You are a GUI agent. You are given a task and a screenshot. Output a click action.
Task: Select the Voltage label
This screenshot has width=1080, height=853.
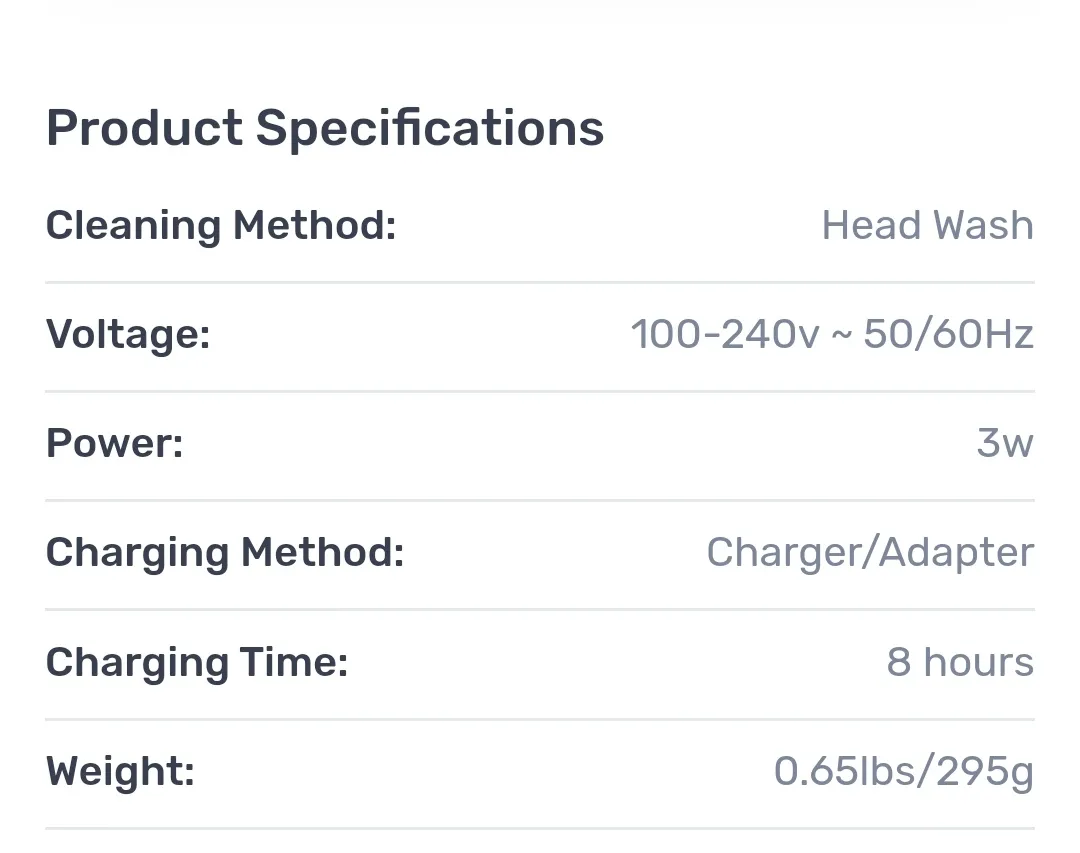click(128, 335)
